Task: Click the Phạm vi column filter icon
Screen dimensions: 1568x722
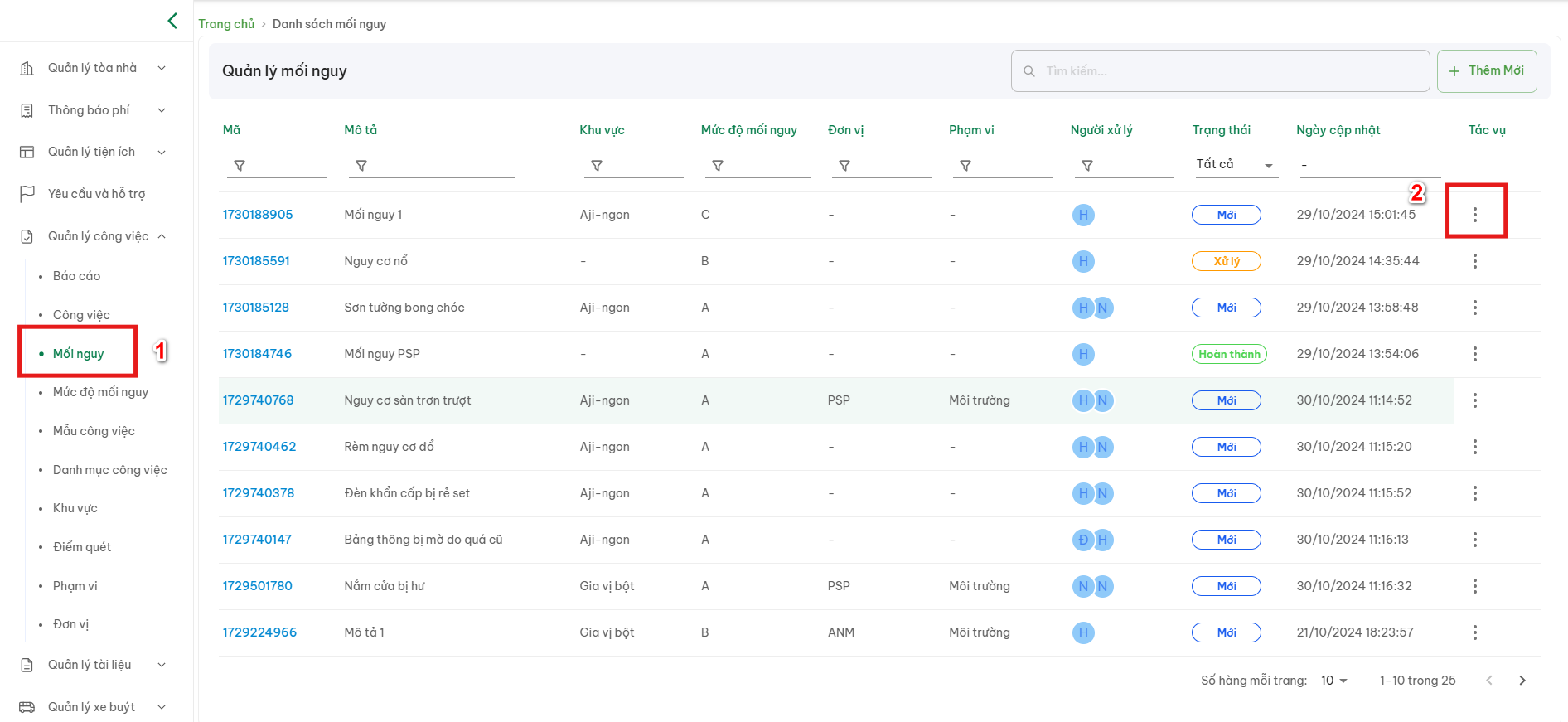Action: tap(965, 166)
